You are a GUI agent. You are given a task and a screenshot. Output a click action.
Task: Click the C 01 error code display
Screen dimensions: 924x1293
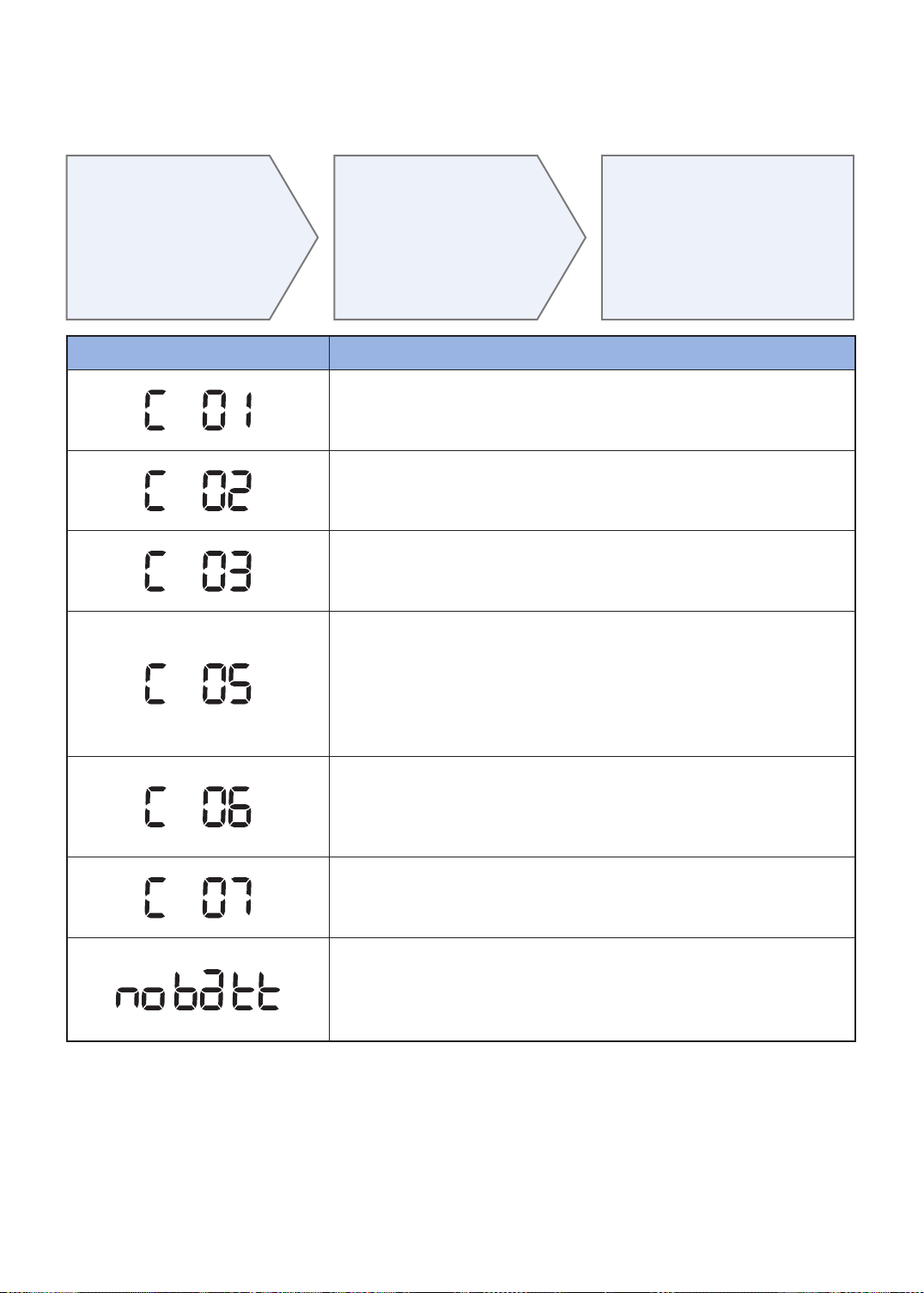point(198,410)
